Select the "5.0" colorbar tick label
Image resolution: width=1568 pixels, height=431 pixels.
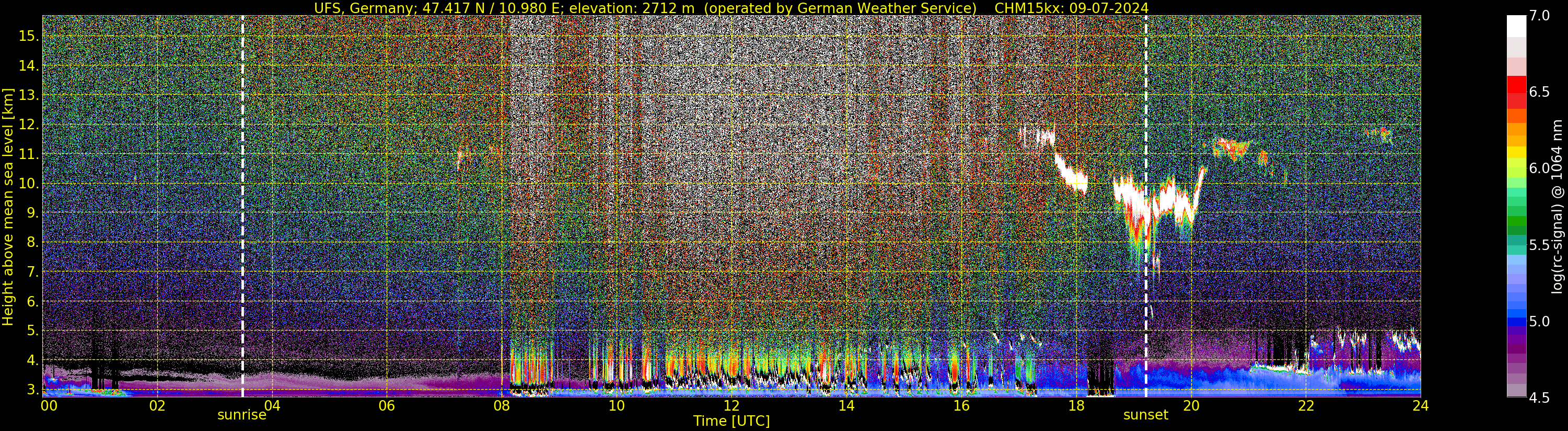click(x=1538, y=321)
